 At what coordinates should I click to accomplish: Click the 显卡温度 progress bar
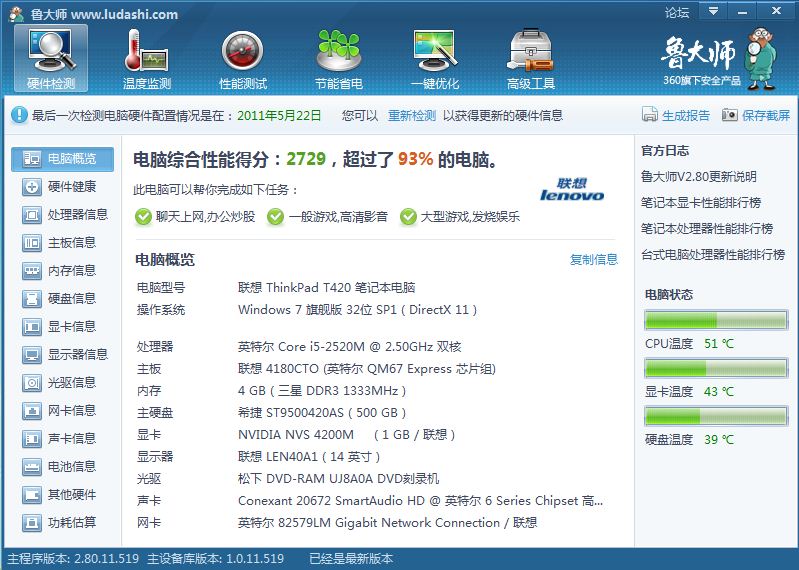point(716,368)
